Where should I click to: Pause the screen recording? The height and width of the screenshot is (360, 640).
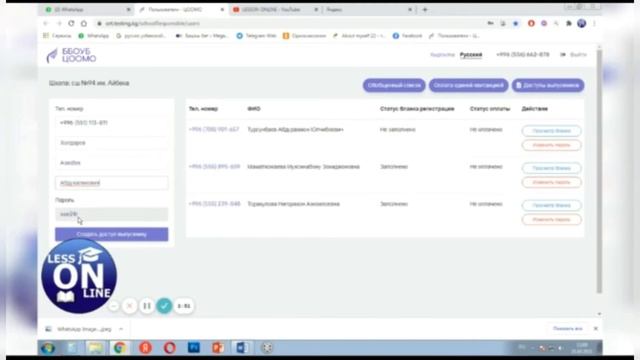click(x=147, y=306)
